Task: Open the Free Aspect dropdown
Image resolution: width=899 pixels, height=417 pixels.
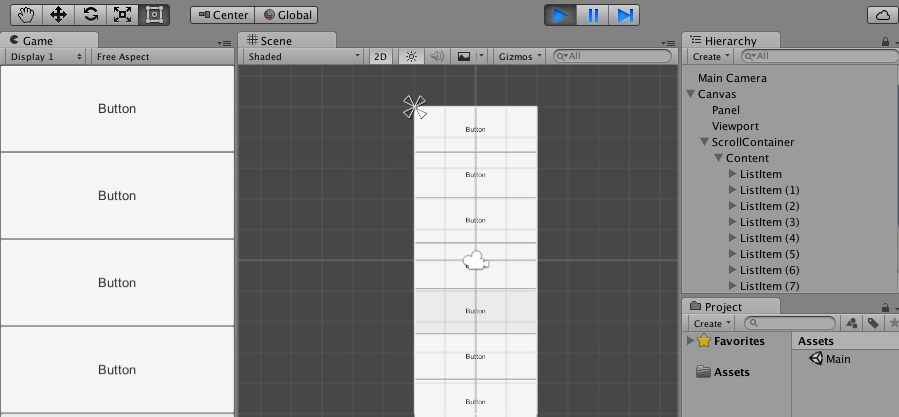Action: 162,56
